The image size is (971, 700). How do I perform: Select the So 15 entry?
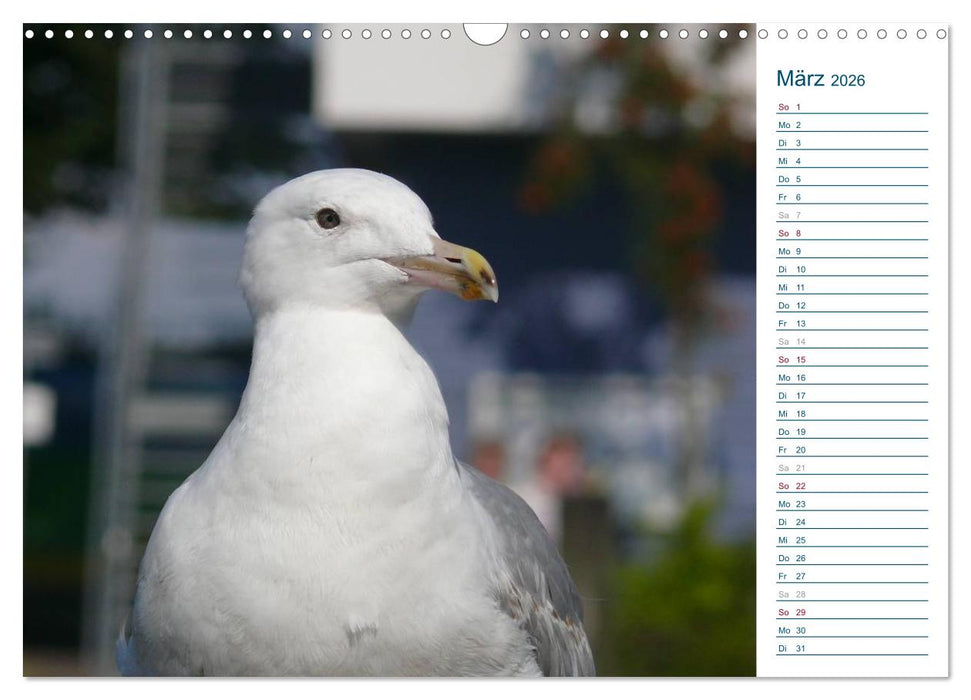pyautogui.click(x=851, y=360)
